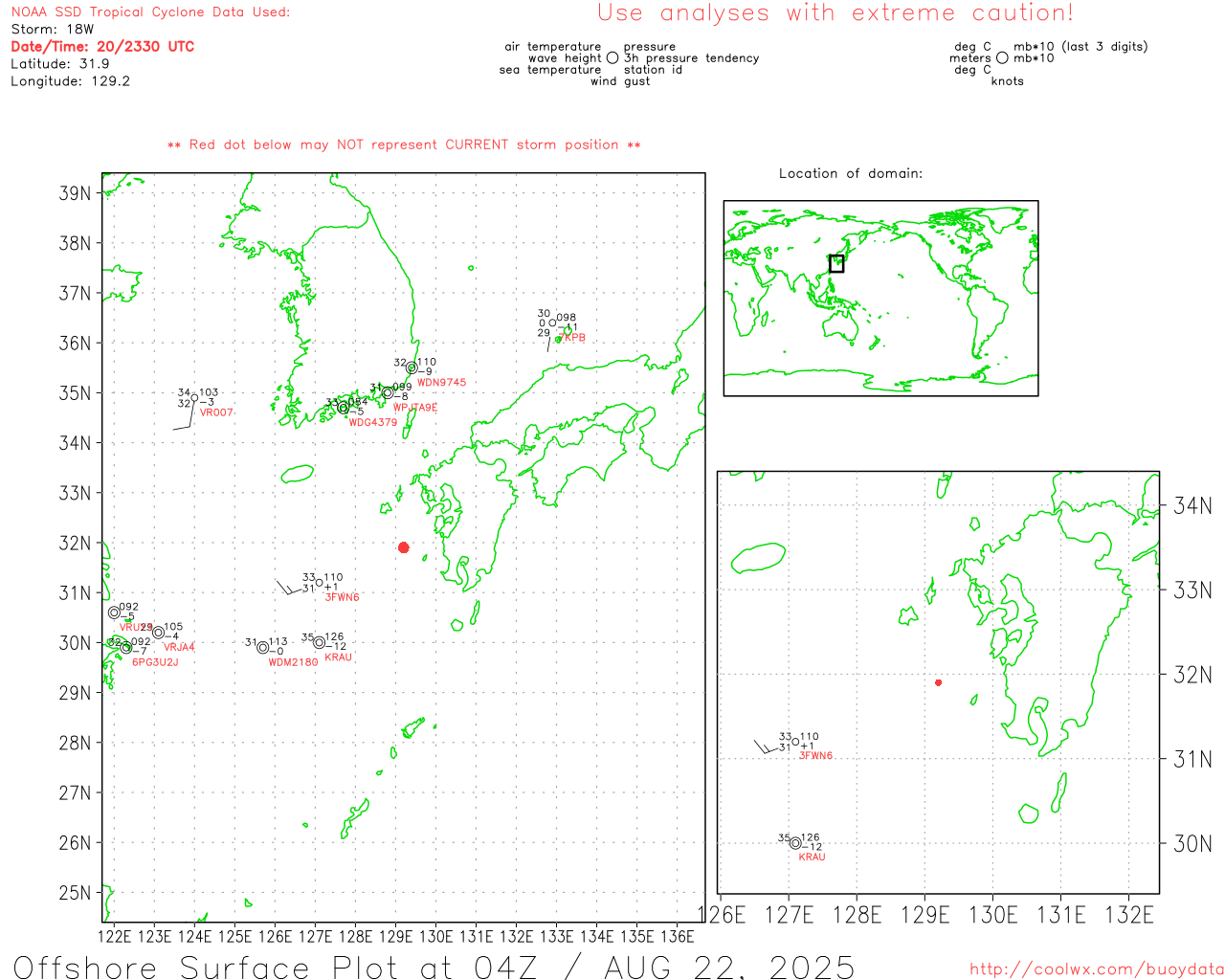The width and height of the screenshot is (1225, 980).
Task: Click the VRJA4 station circle marker
Action: point(159,633)
